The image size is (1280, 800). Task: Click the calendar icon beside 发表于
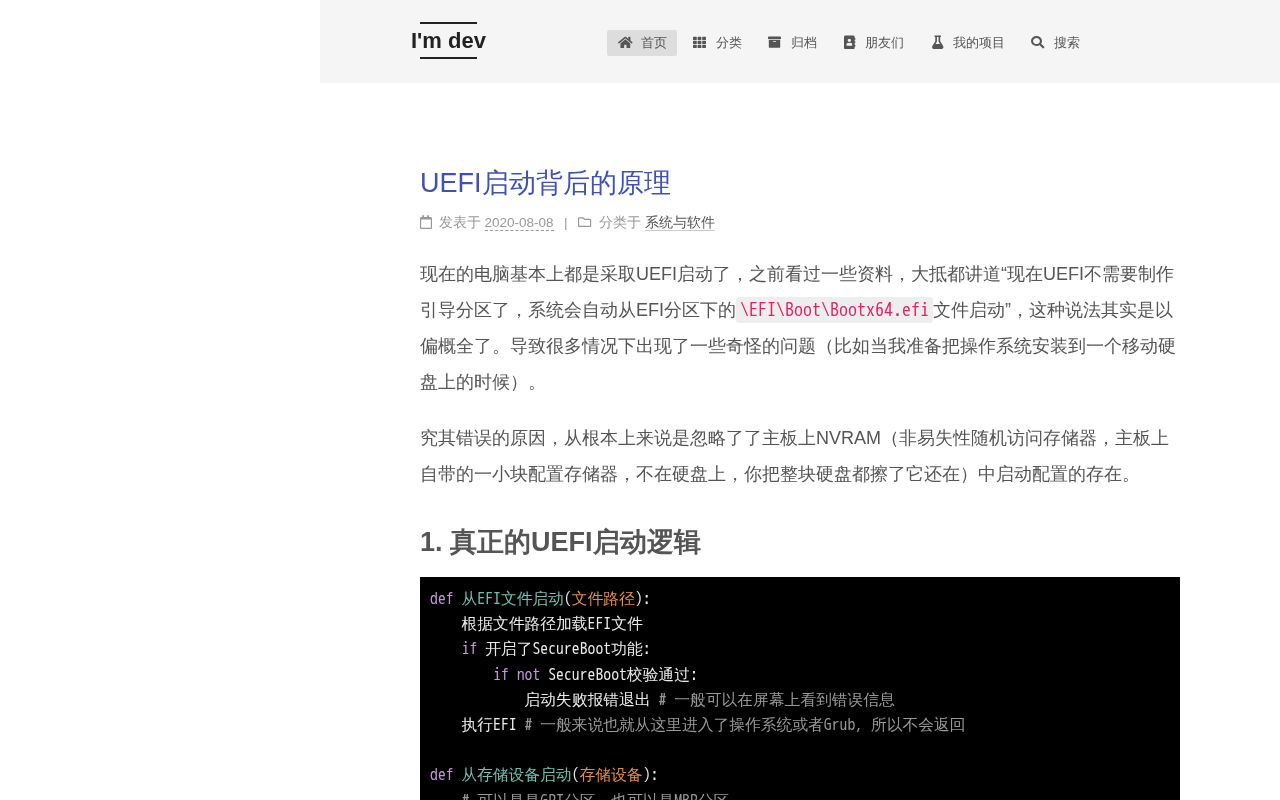point(426,222)
